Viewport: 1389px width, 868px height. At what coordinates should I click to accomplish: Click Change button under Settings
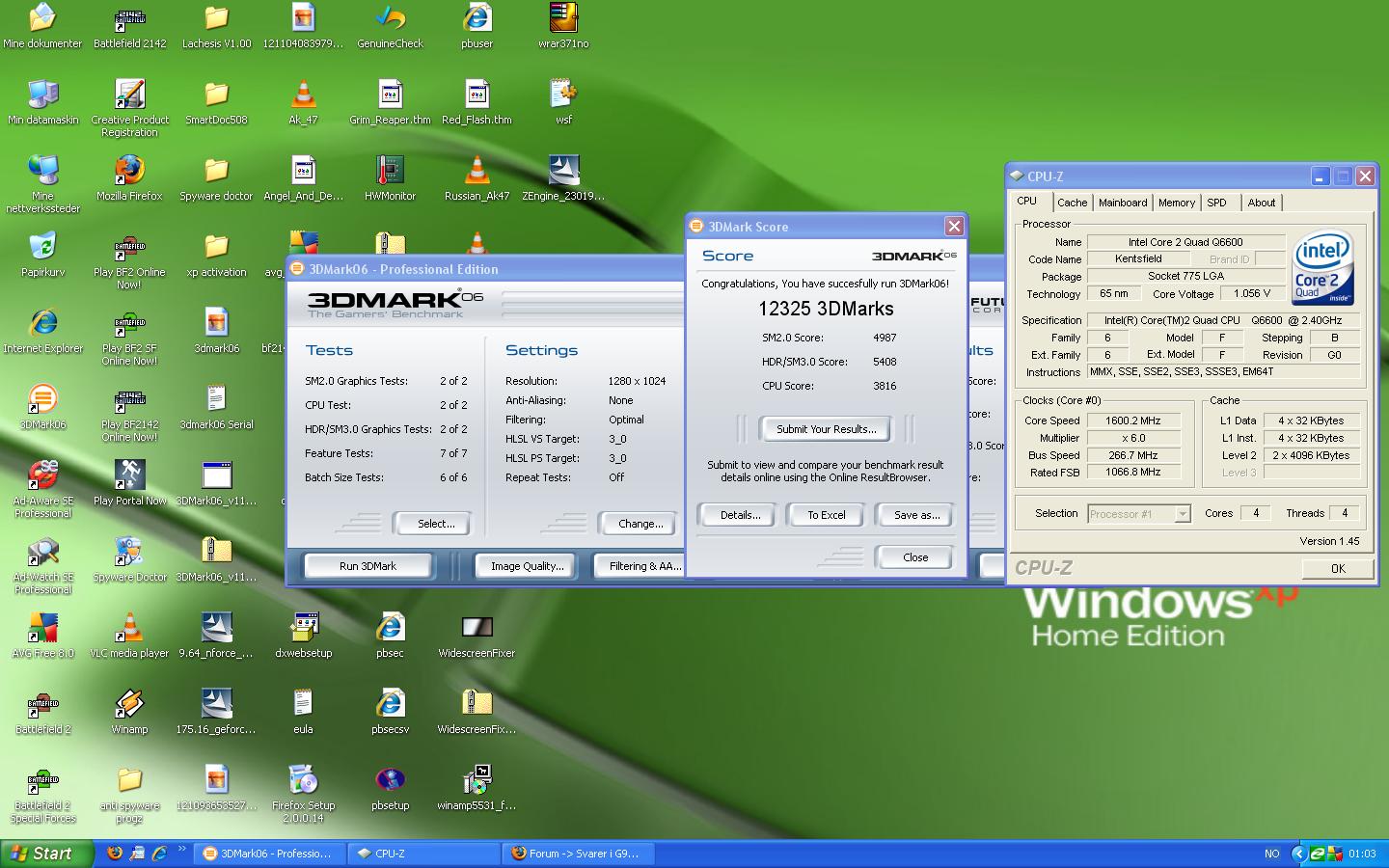(x=640, y=524)
